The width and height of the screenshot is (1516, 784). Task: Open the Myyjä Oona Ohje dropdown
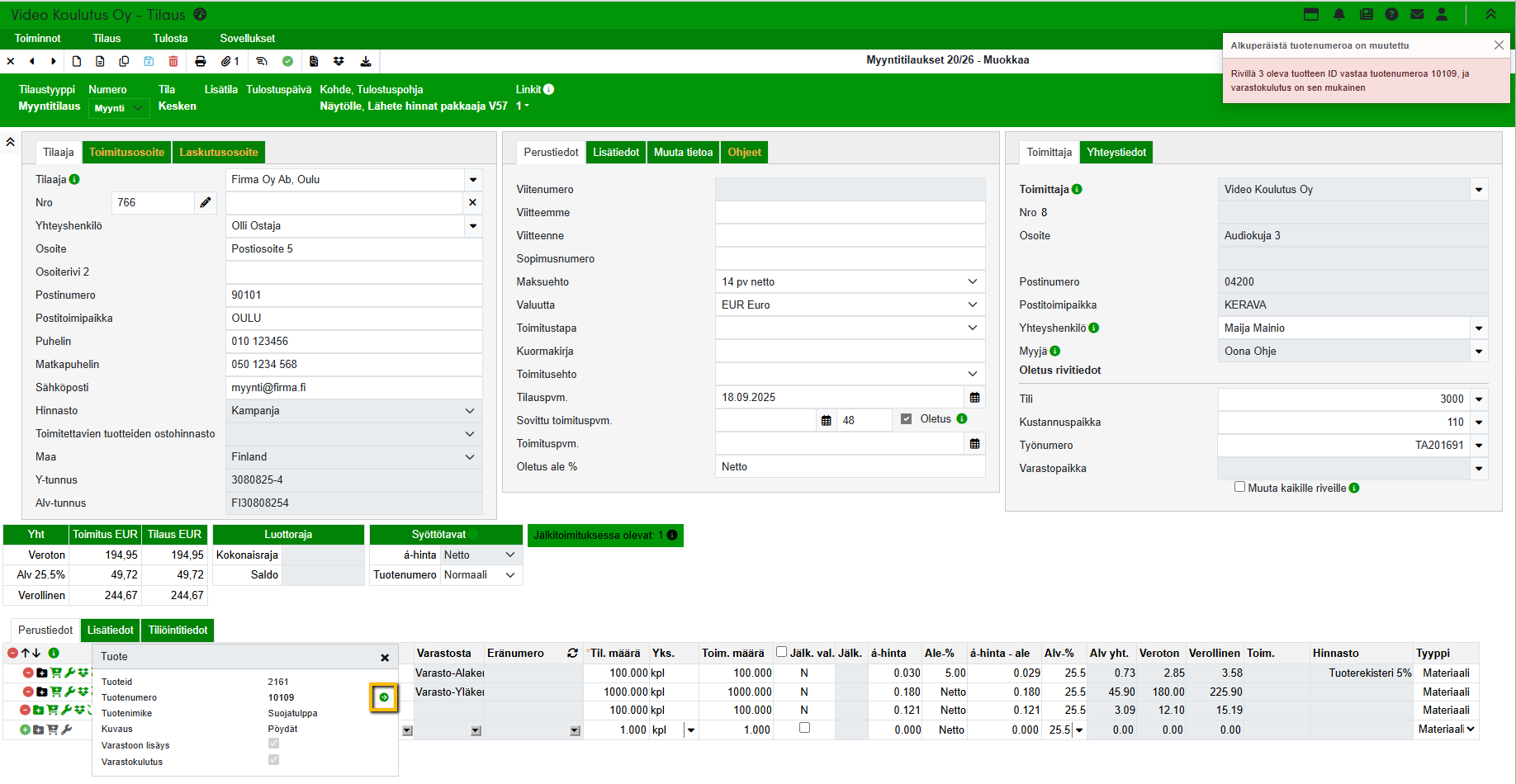(x=1478, y=352)
